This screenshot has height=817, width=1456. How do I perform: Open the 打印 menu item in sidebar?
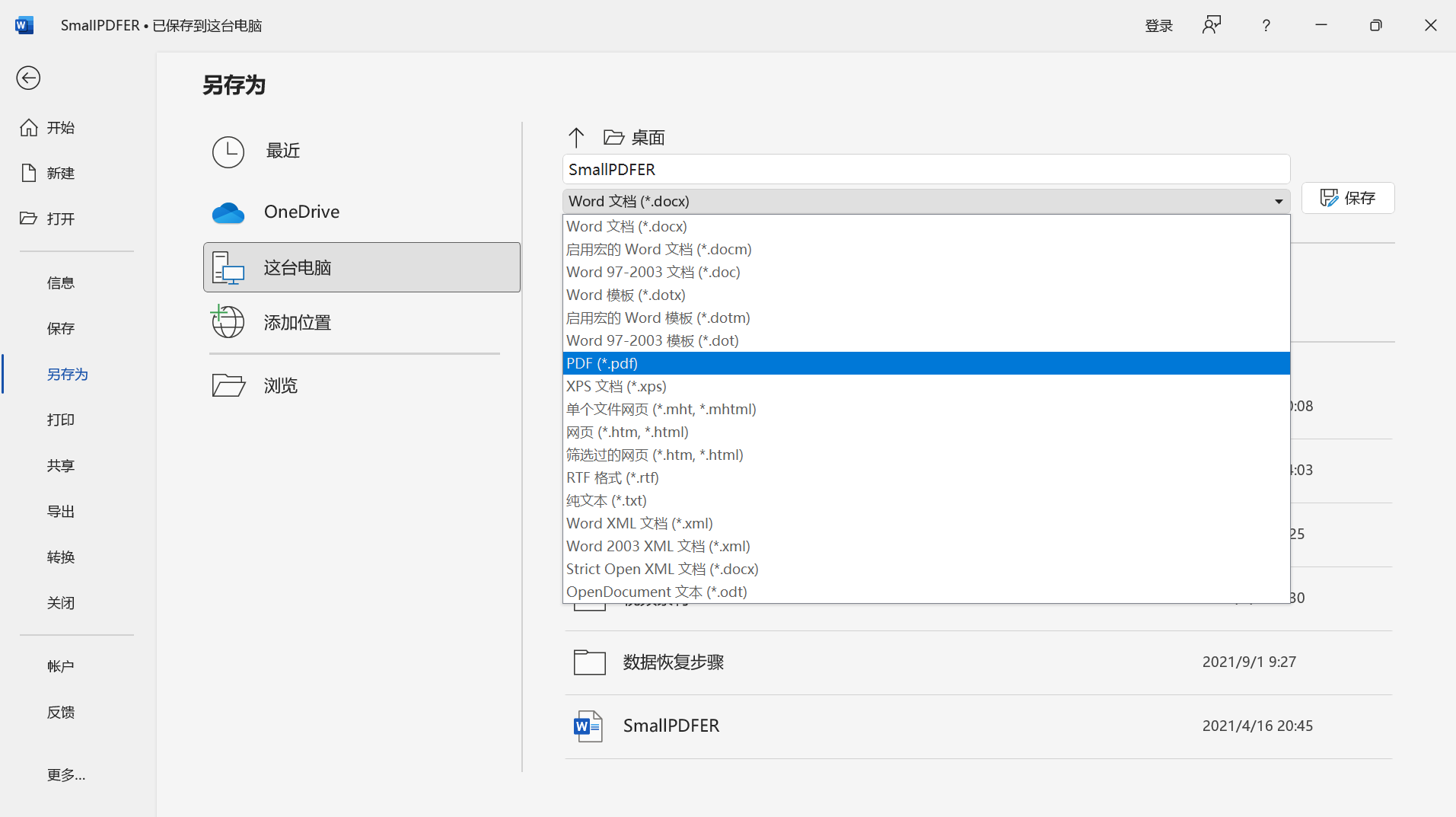point(61,420)
